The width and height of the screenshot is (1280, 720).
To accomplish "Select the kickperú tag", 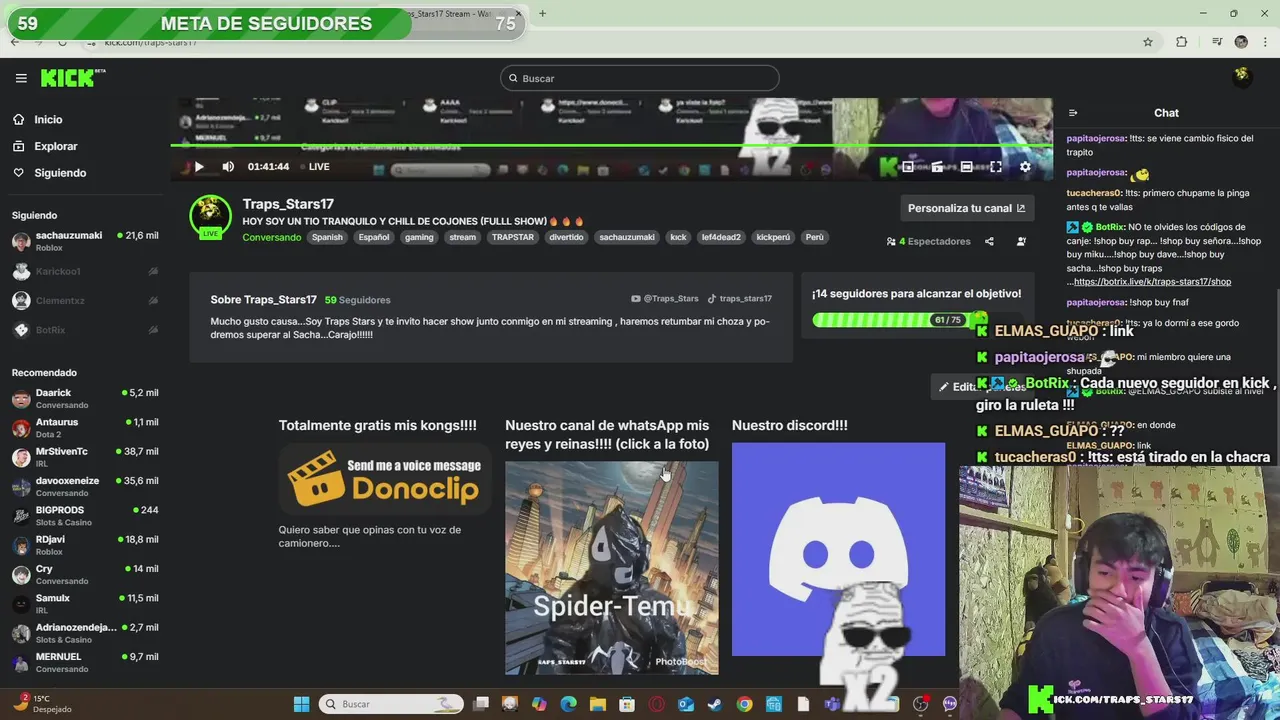I will pyautogui.click(x=773, y=237).
